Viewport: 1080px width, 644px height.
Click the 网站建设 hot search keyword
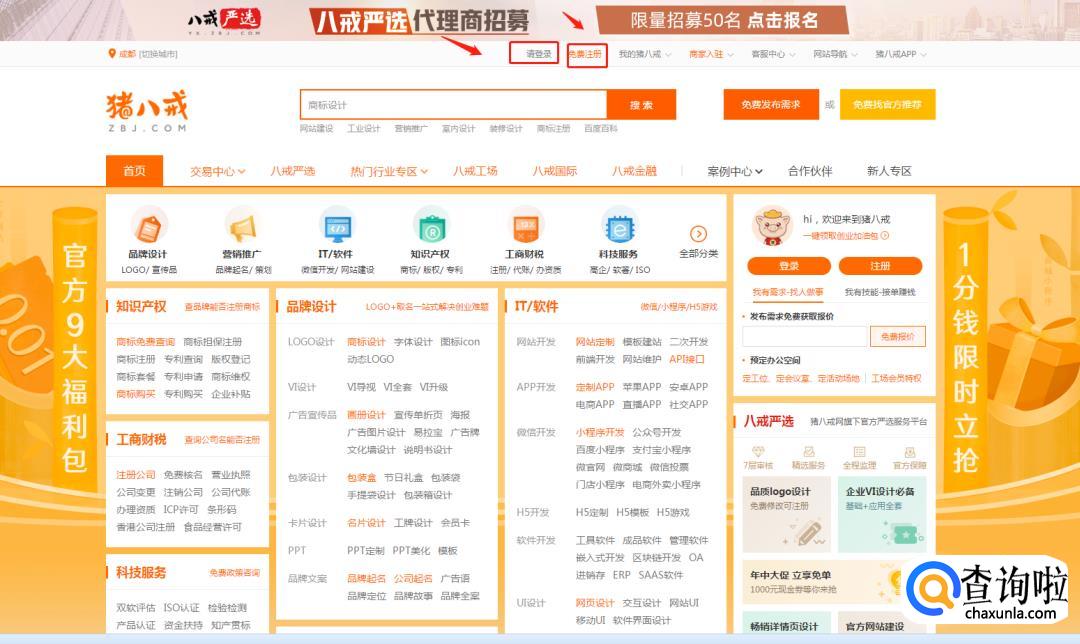[316, 129]
